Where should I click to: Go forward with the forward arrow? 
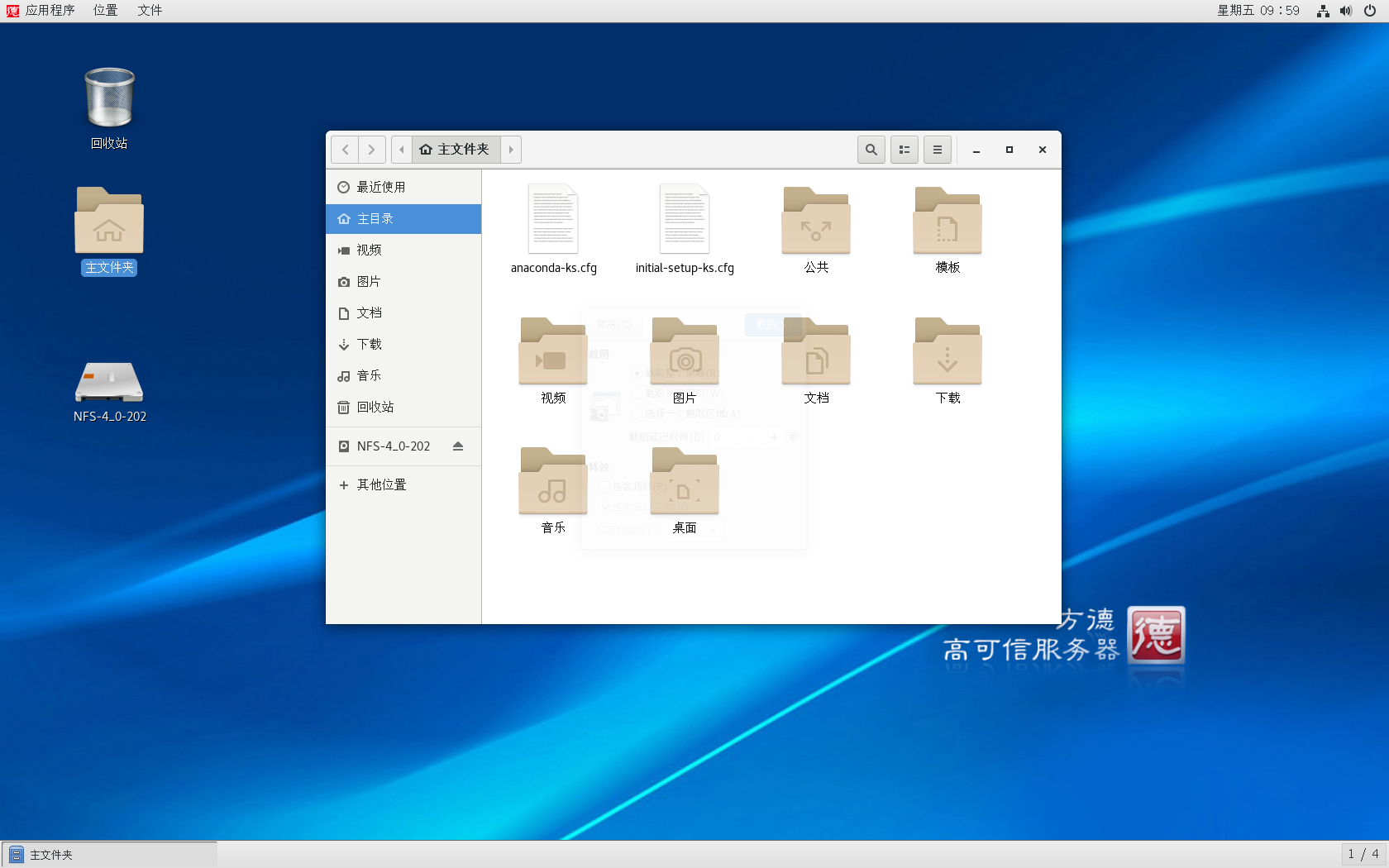click(371, 150)
